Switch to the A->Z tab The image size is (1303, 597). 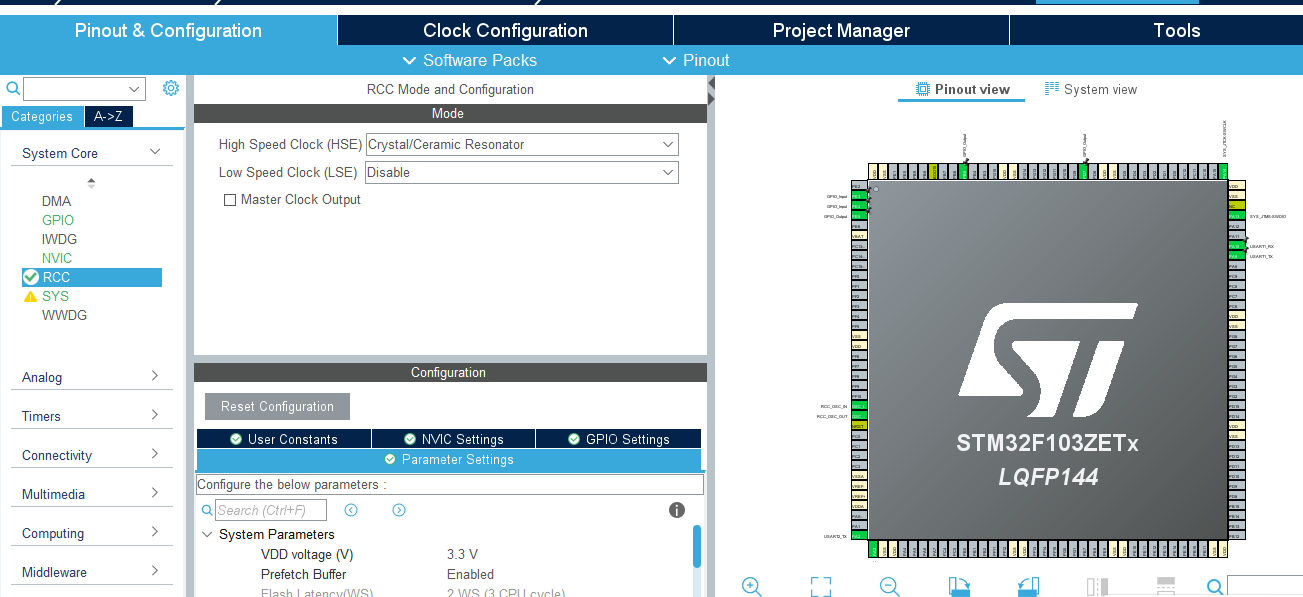tap(108, 117)
